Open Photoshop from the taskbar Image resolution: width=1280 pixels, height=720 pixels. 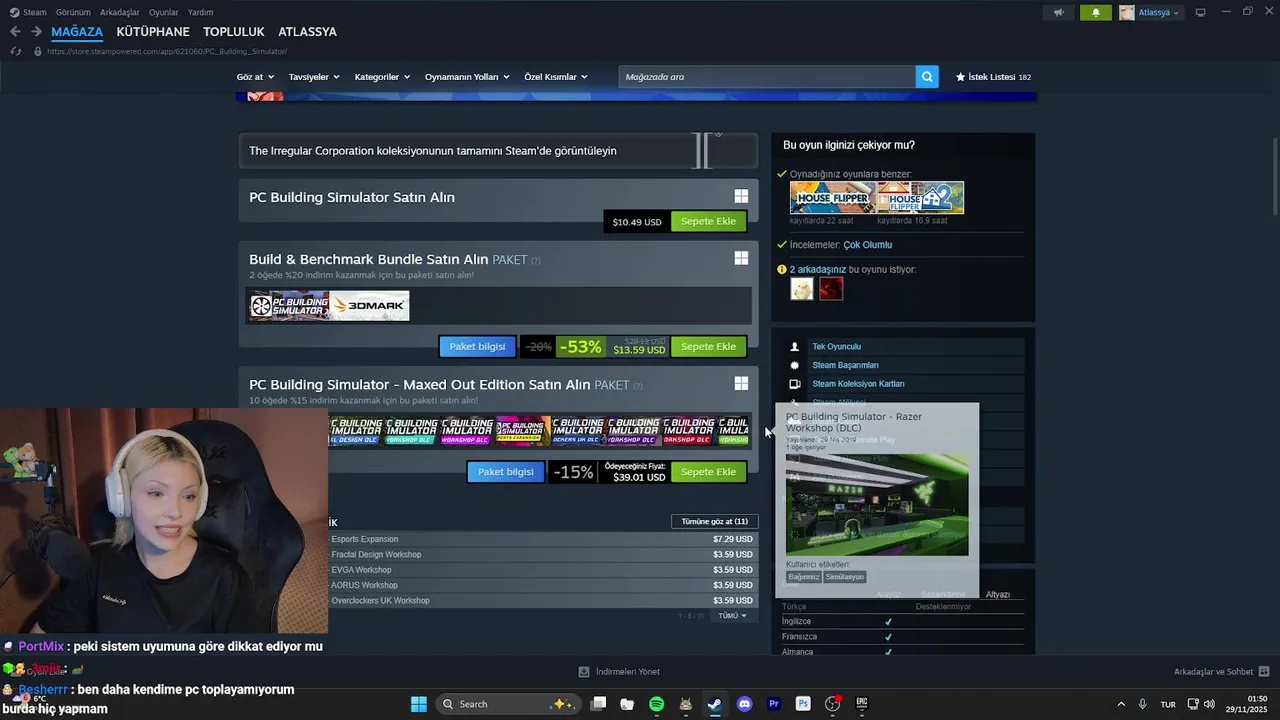click(802, 704)
